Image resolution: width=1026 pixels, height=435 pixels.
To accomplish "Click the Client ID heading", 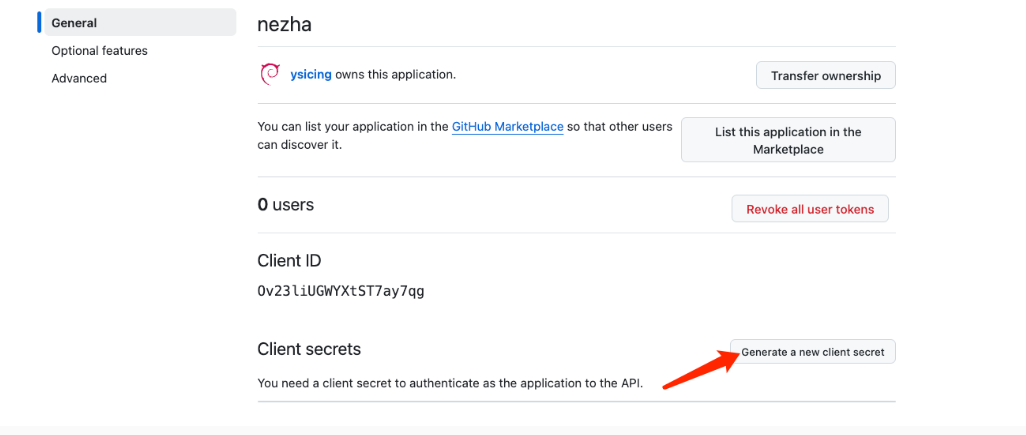I will 289,261.
